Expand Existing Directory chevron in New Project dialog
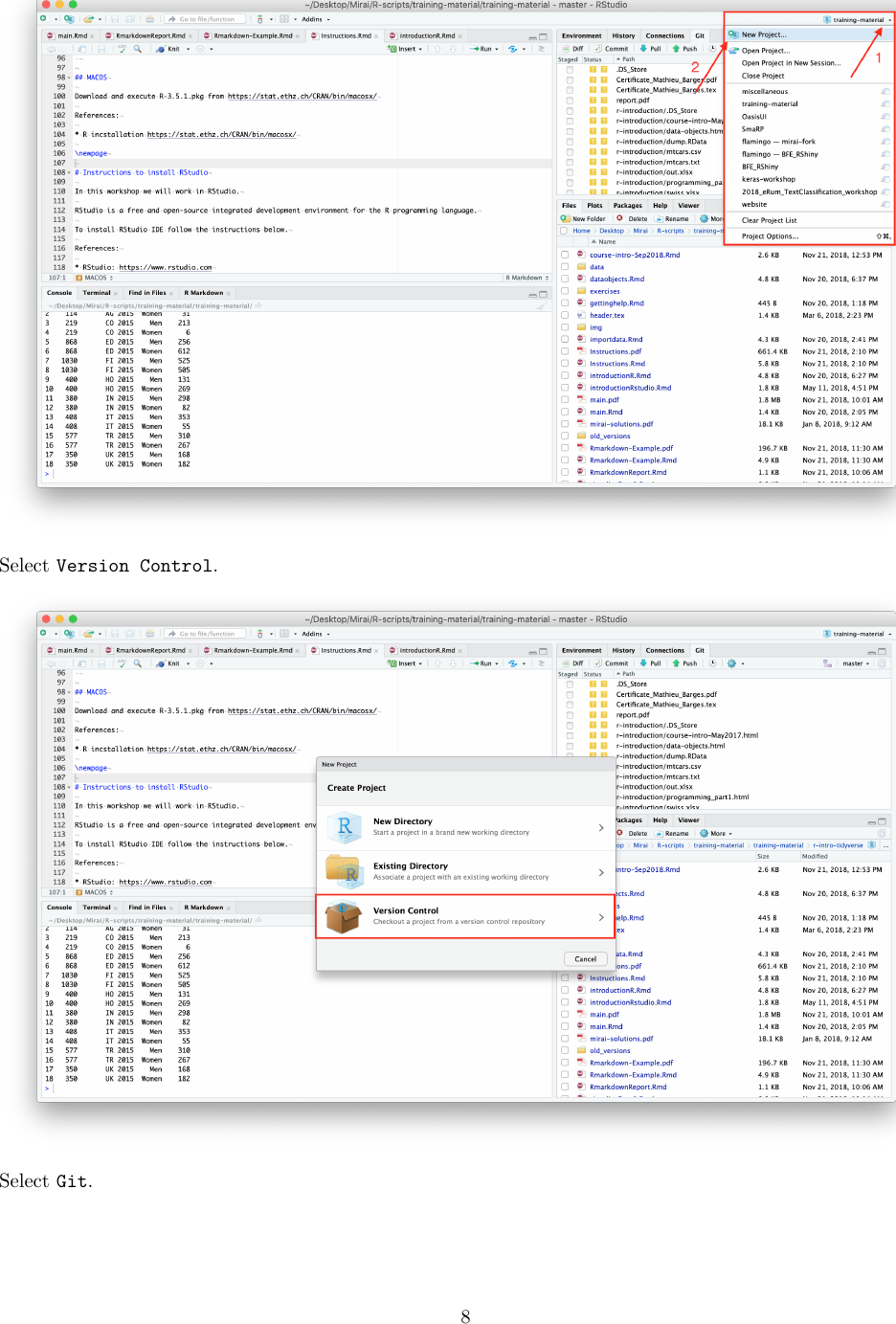The width and height of the screenshot is (896, 1324). click(x=600, y=872)
